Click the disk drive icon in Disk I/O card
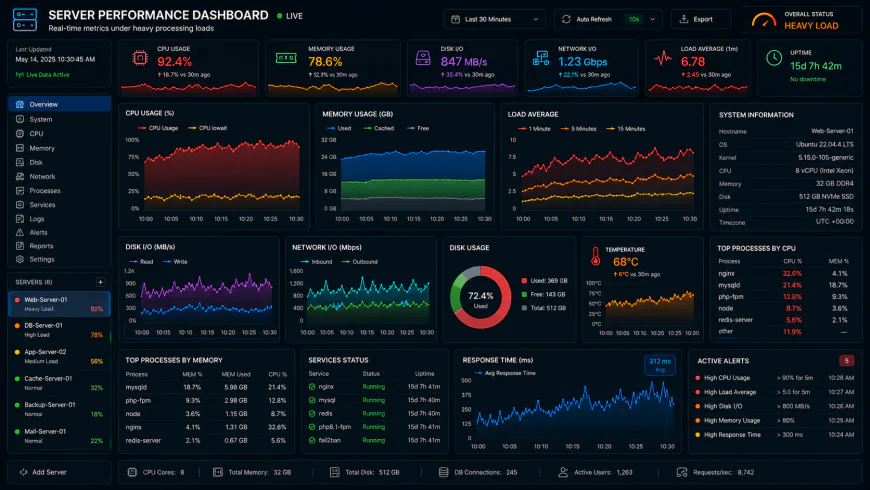Image resolution: width=870 pixels, height=490 pixels. (x=423, y=58)
